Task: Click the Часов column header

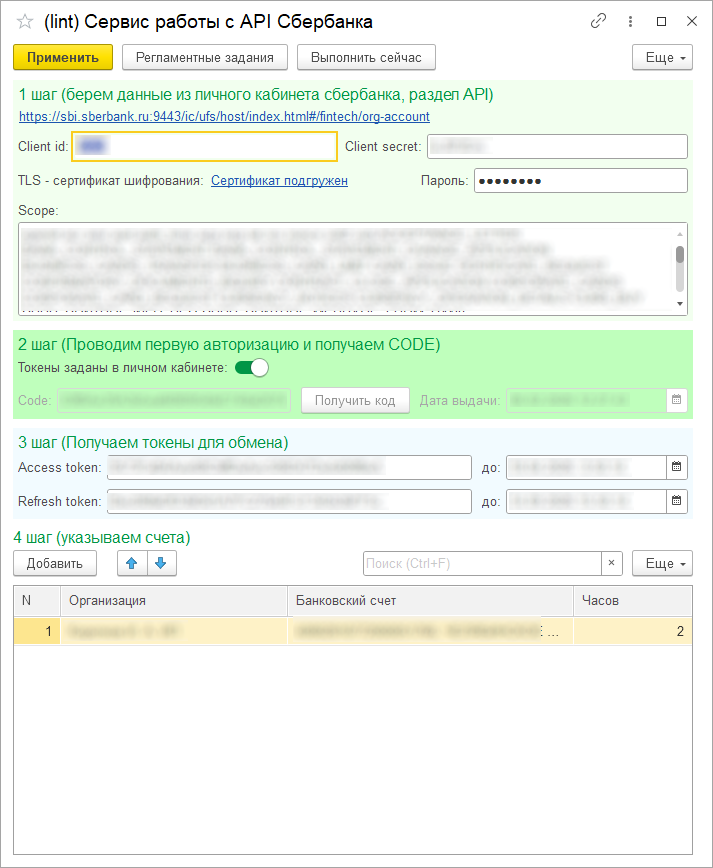Action: tap(633, 601)
